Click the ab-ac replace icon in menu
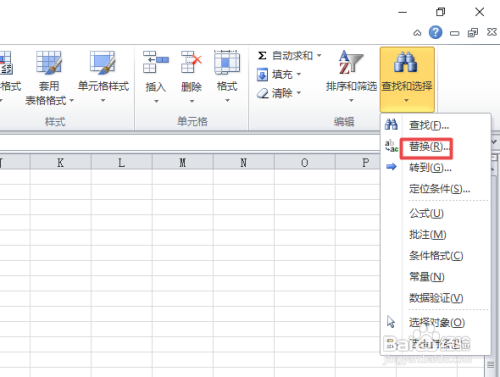The image size is (500, 377). point(391,146)
